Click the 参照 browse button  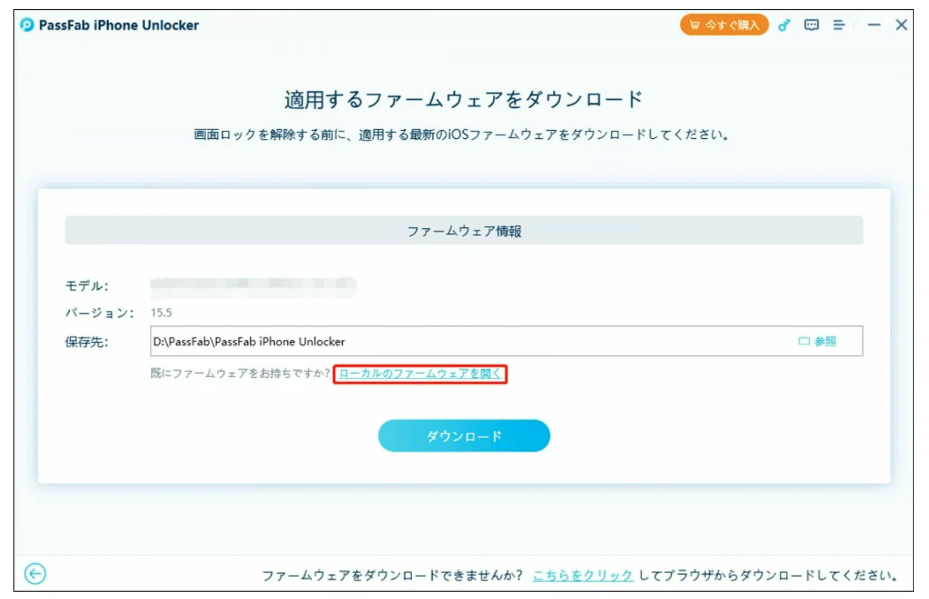pyautogui.click(x=817, y=341)
